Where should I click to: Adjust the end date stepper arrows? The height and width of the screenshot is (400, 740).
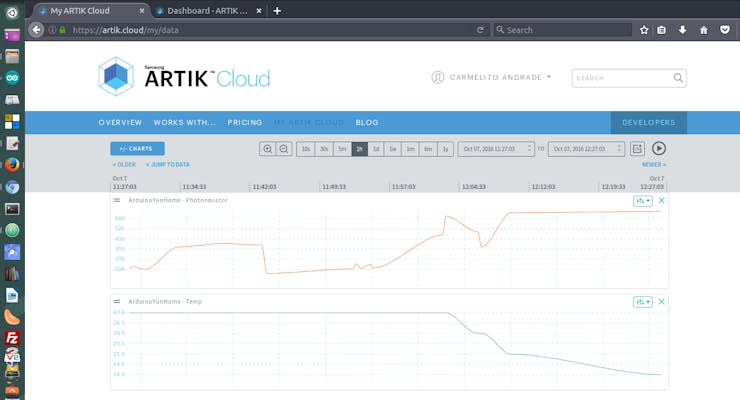tap(619, 149)
